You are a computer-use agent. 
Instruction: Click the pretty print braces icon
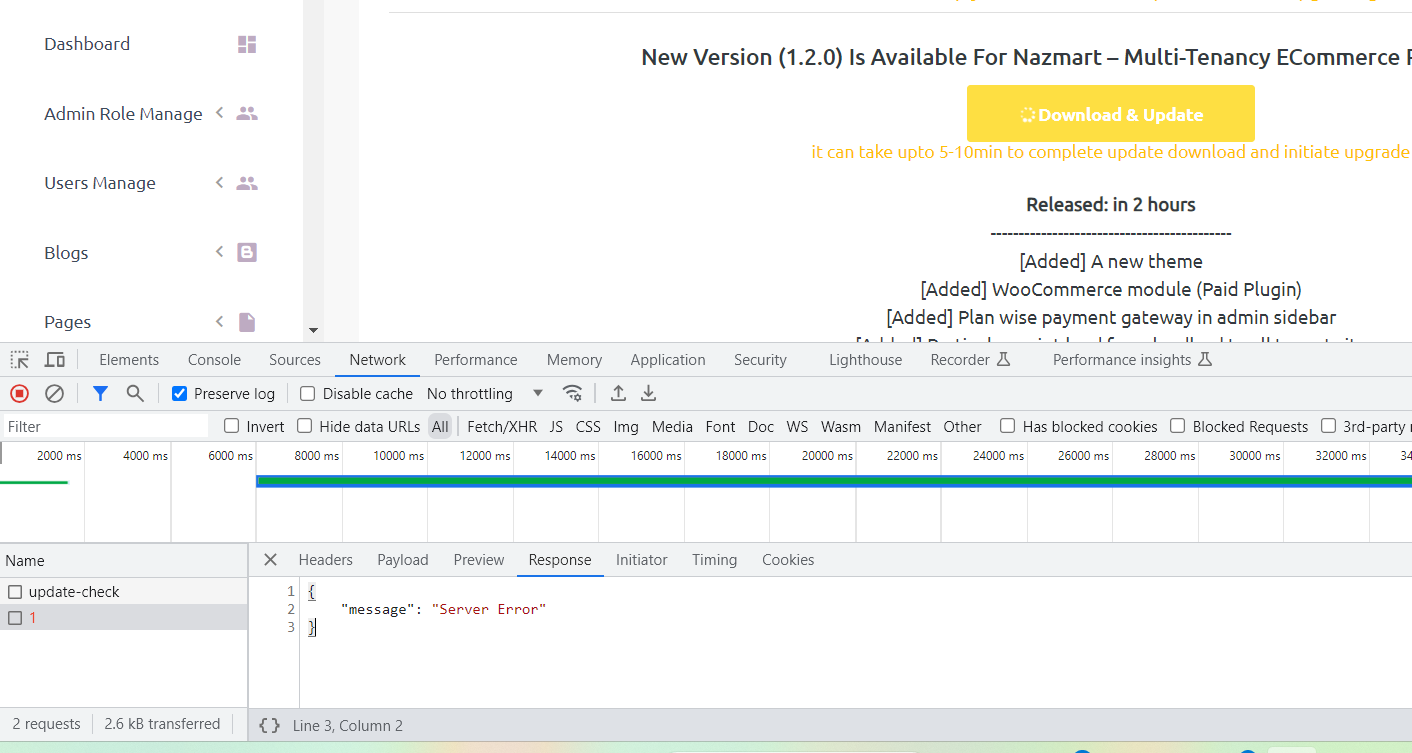(269, 726)
